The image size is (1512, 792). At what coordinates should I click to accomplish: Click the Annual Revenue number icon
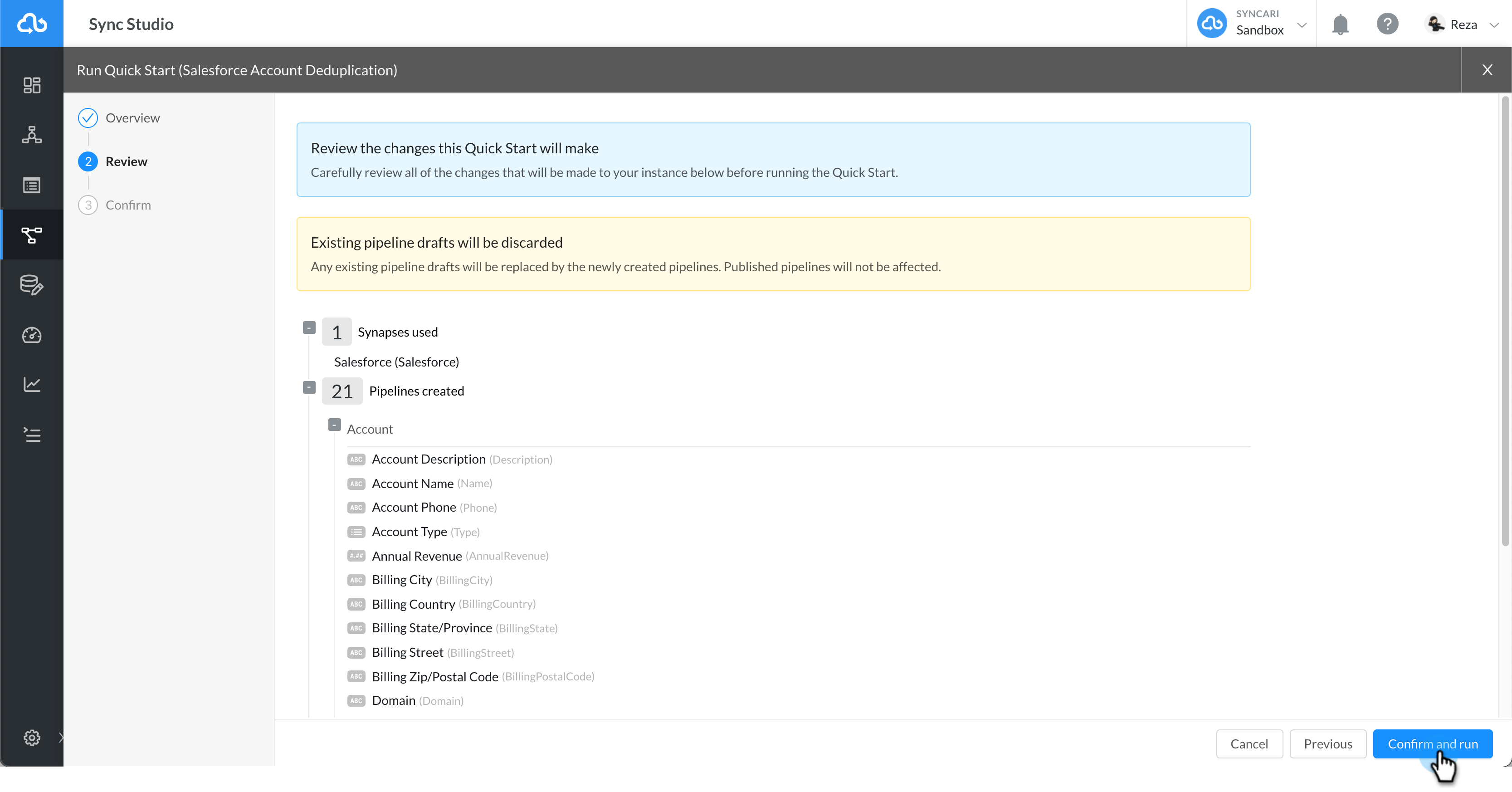(356, 555)
